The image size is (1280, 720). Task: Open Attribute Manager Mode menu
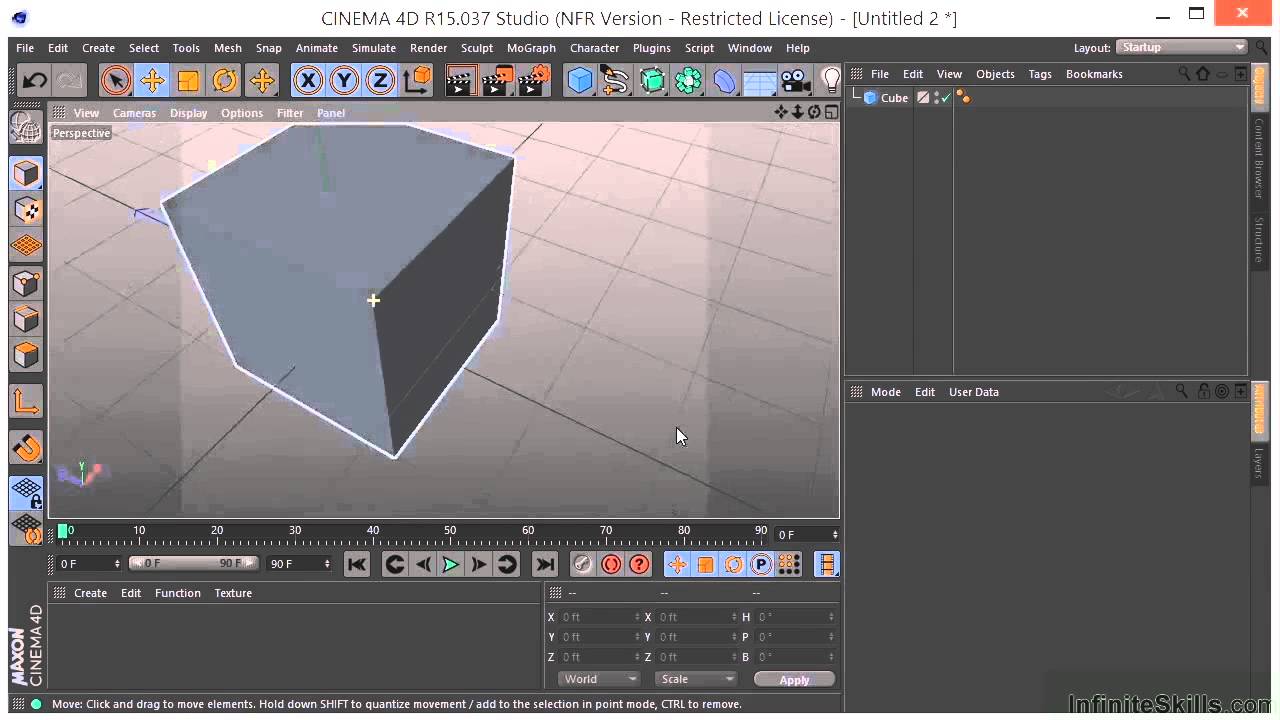coord(885,392)
